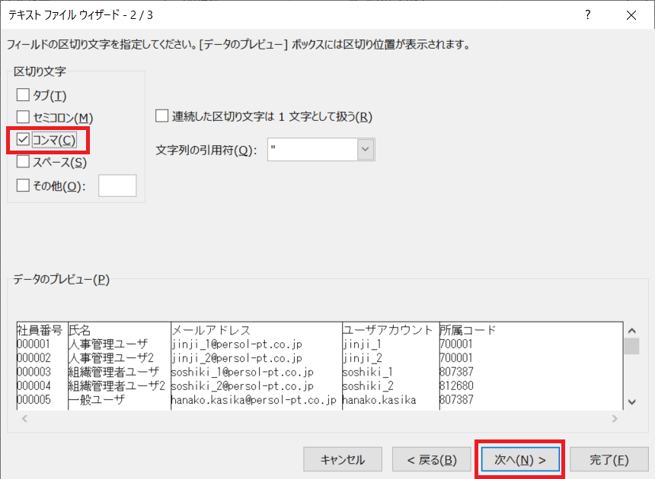This screenshot has height=479, width=655.
Task: Click the その他 custom delimiter input box
Action: [x=117, y=185]
